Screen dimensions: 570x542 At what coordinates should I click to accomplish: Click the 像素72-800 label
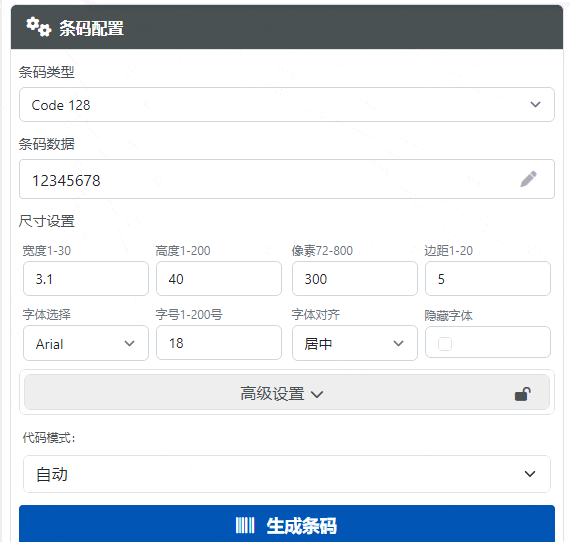click(x=322, y=251)
